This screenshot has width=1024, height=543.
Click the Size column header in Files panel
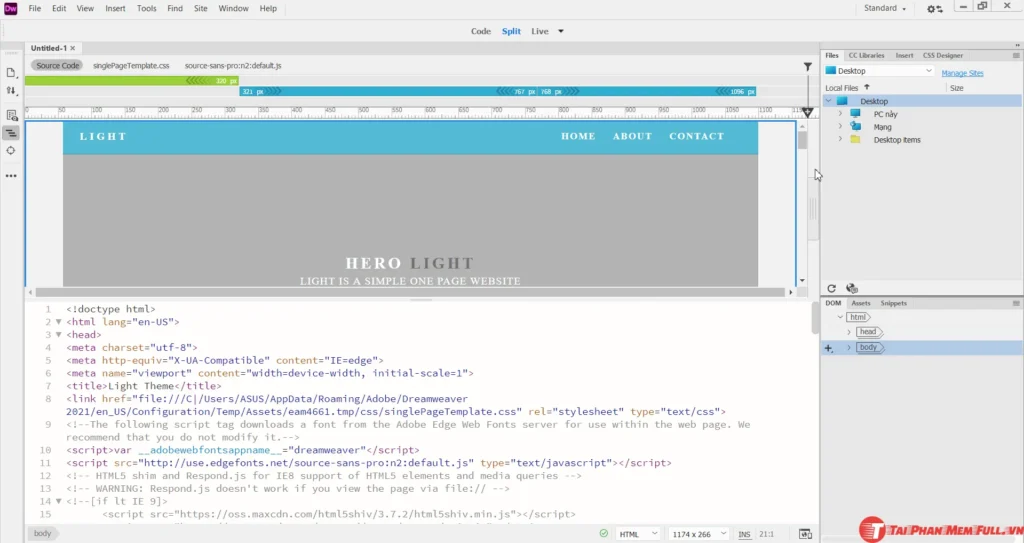956,88
